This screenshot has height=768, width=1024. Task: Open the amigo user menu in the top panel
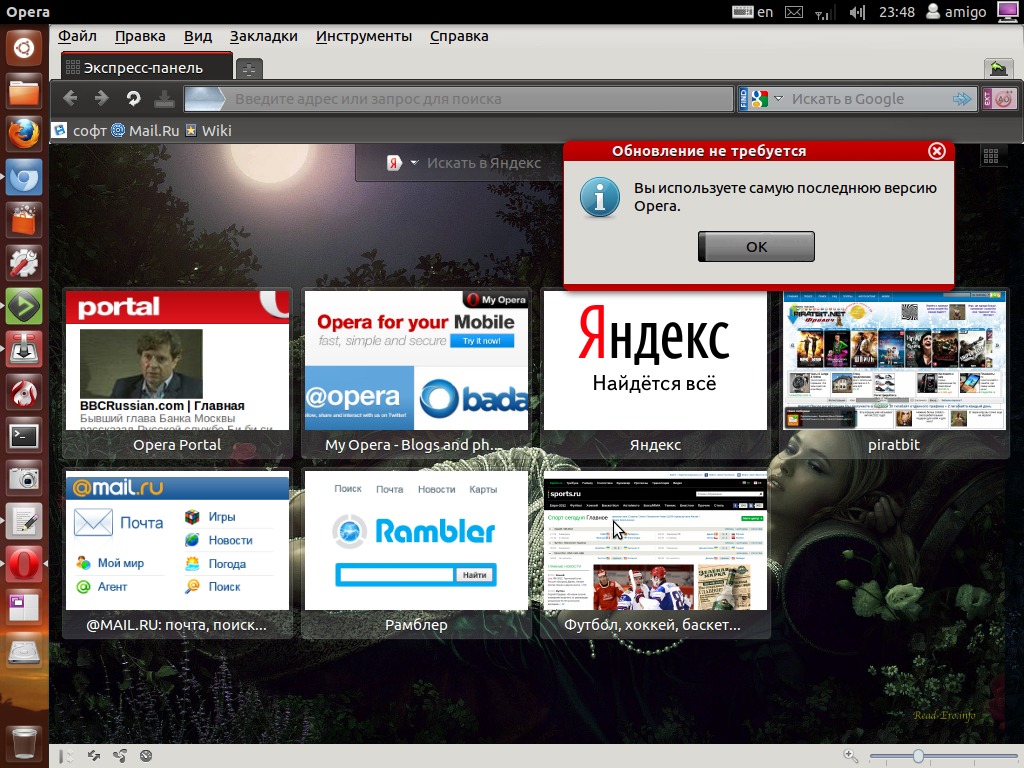tap(957, 12)
